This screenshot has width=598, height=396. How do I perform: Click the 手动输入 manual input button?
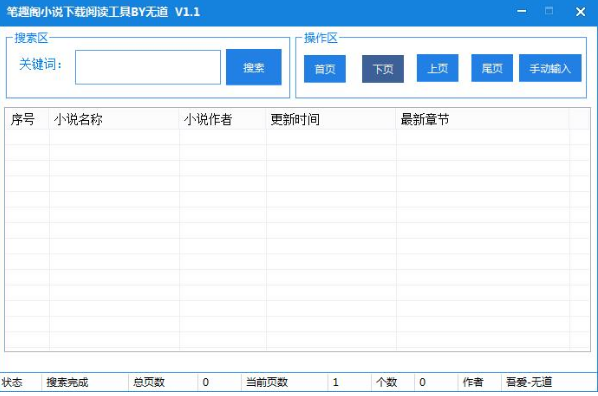(x=550, y=68)
